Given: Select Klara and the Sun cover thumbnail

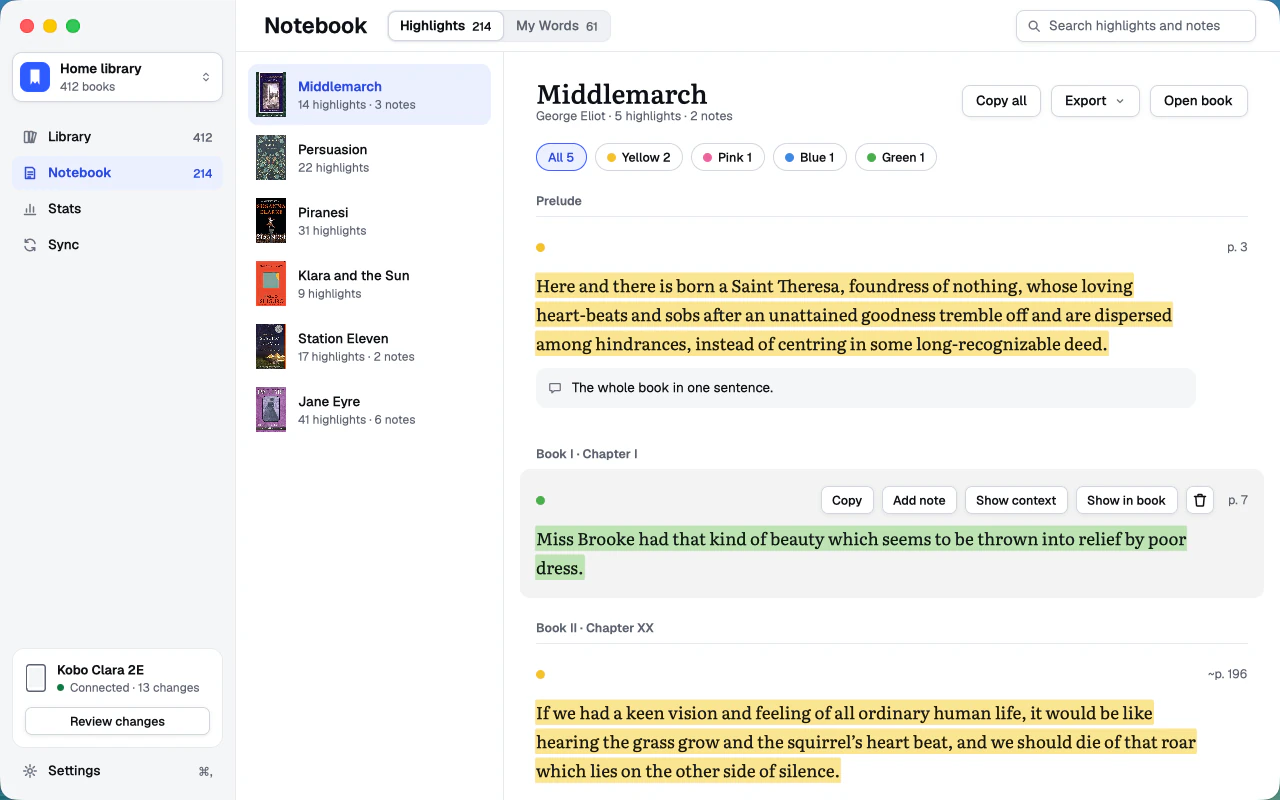Looking at the screenshot, I should click(271, 284).
